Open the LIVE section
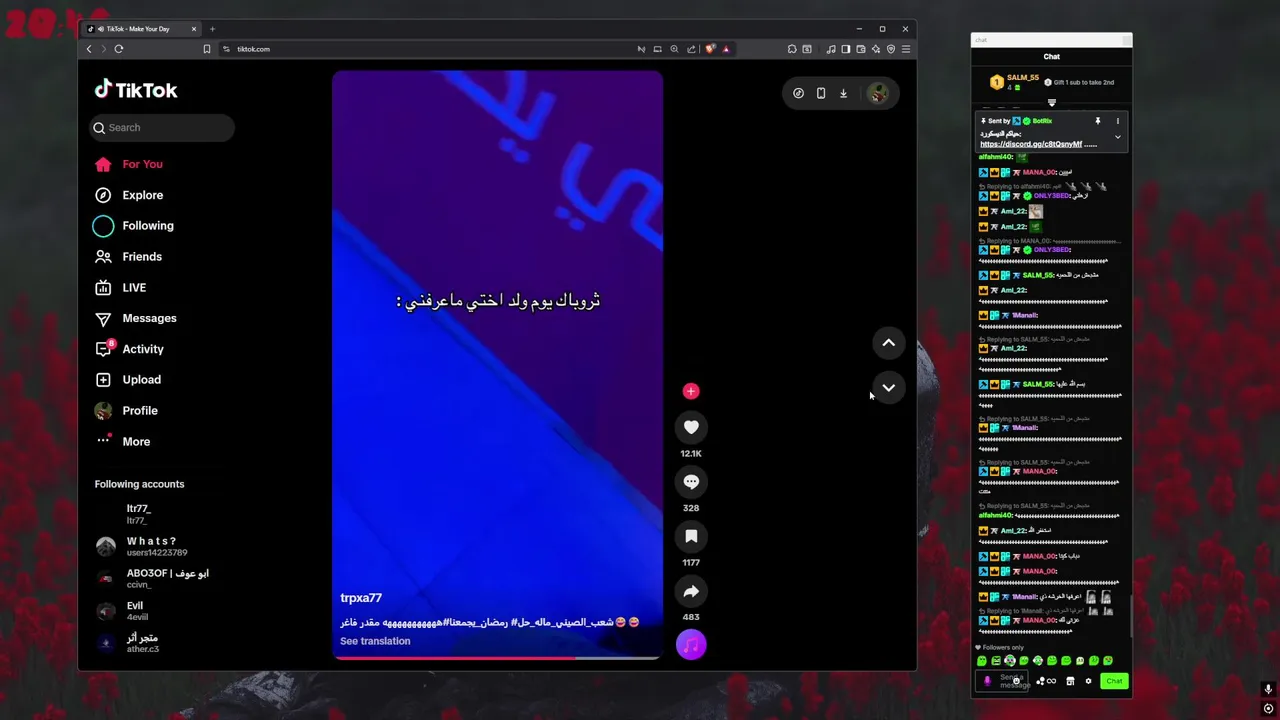The image size is (1280, 720). [120, 288]
